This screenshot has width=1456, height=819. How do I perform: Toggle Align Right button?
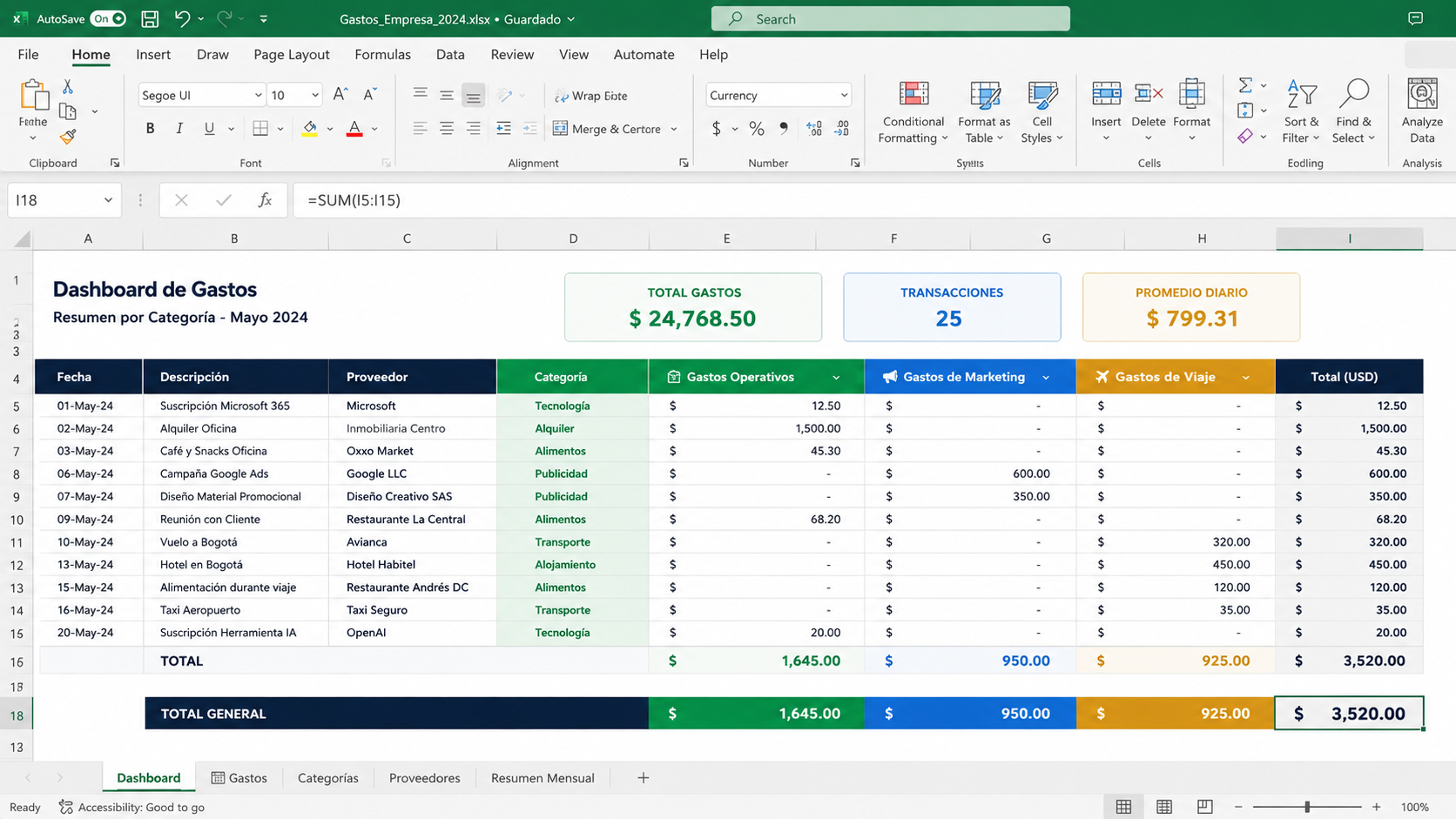click(473, 129)
